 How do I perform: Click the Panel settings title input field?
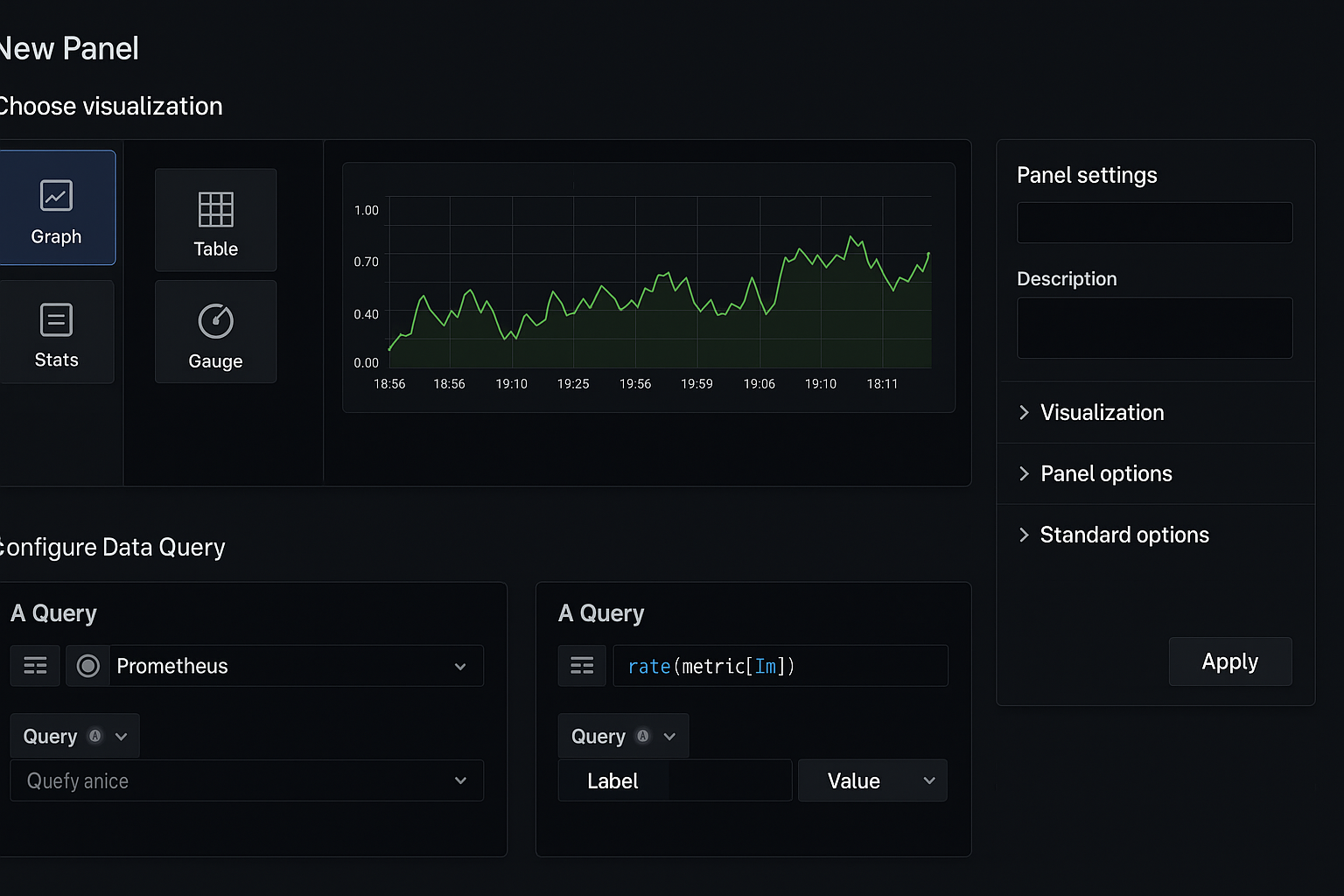(x=1154, y=222)
